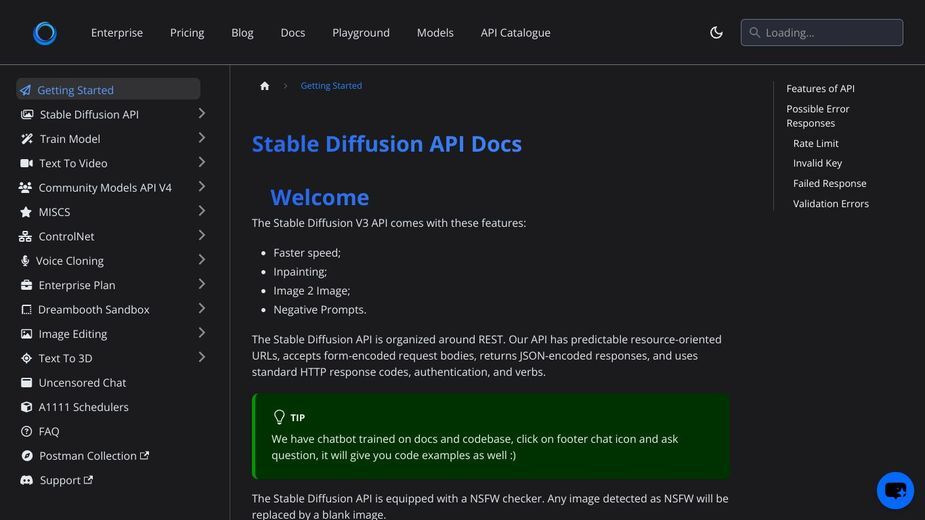The image size is (925, 520).
Task: Expand the Dreambooth Sandbox chevron
Action: (202, 308)
